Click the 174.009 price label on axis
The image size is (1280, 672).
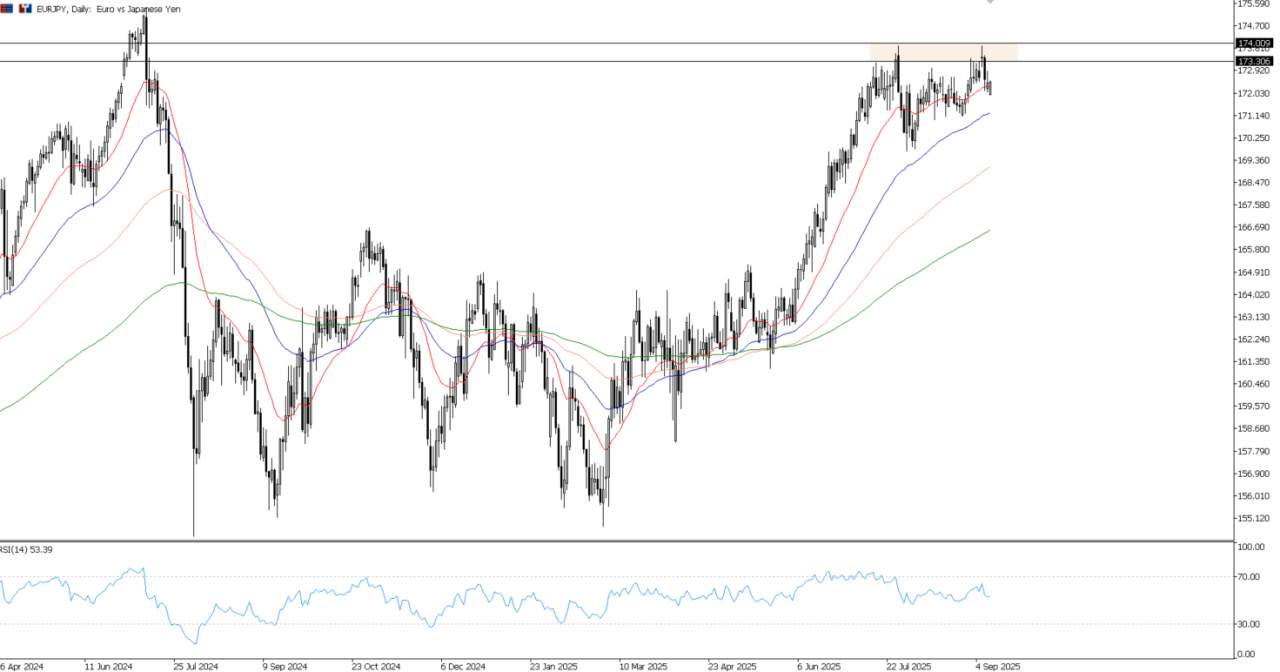point(1254,44)
